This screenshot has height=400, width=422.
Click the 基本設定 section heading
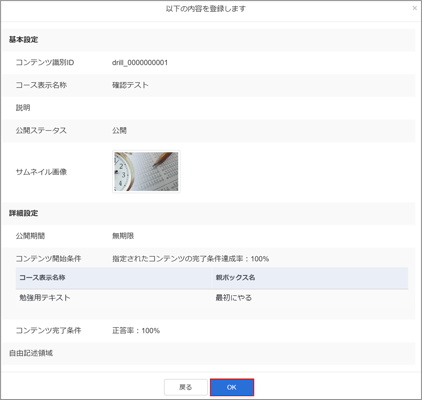click(x=23, y=40)
